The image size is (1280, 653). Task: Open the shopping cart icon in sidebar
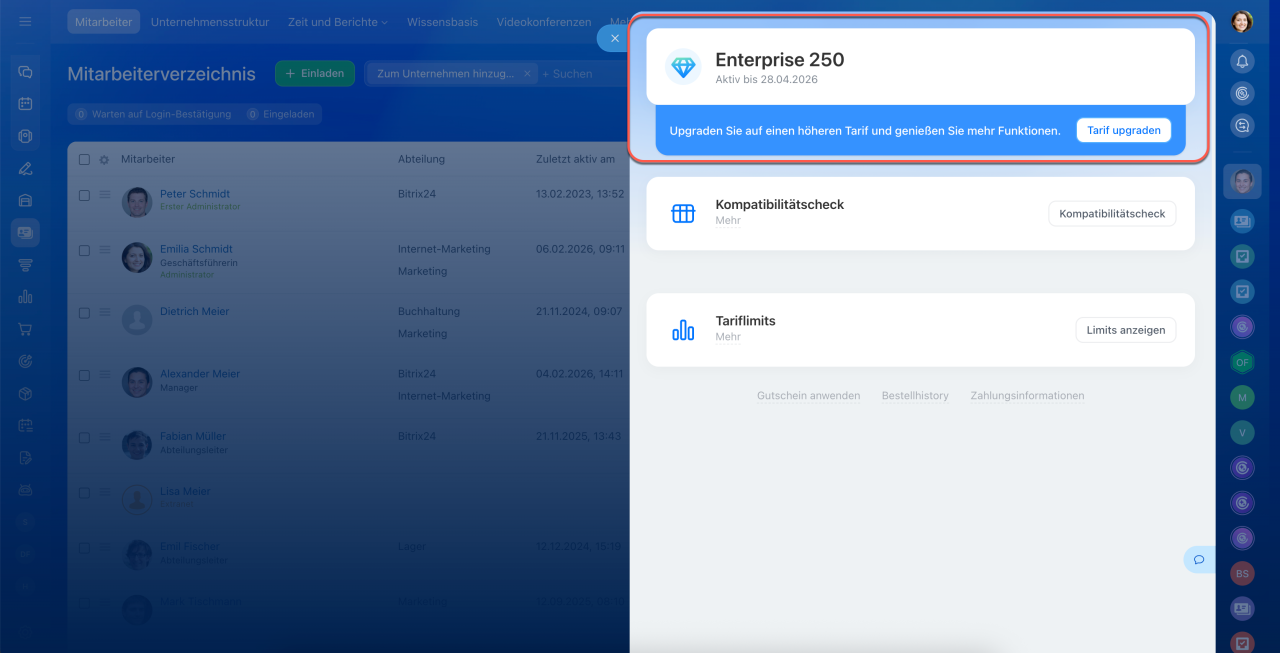pos(25,329)
